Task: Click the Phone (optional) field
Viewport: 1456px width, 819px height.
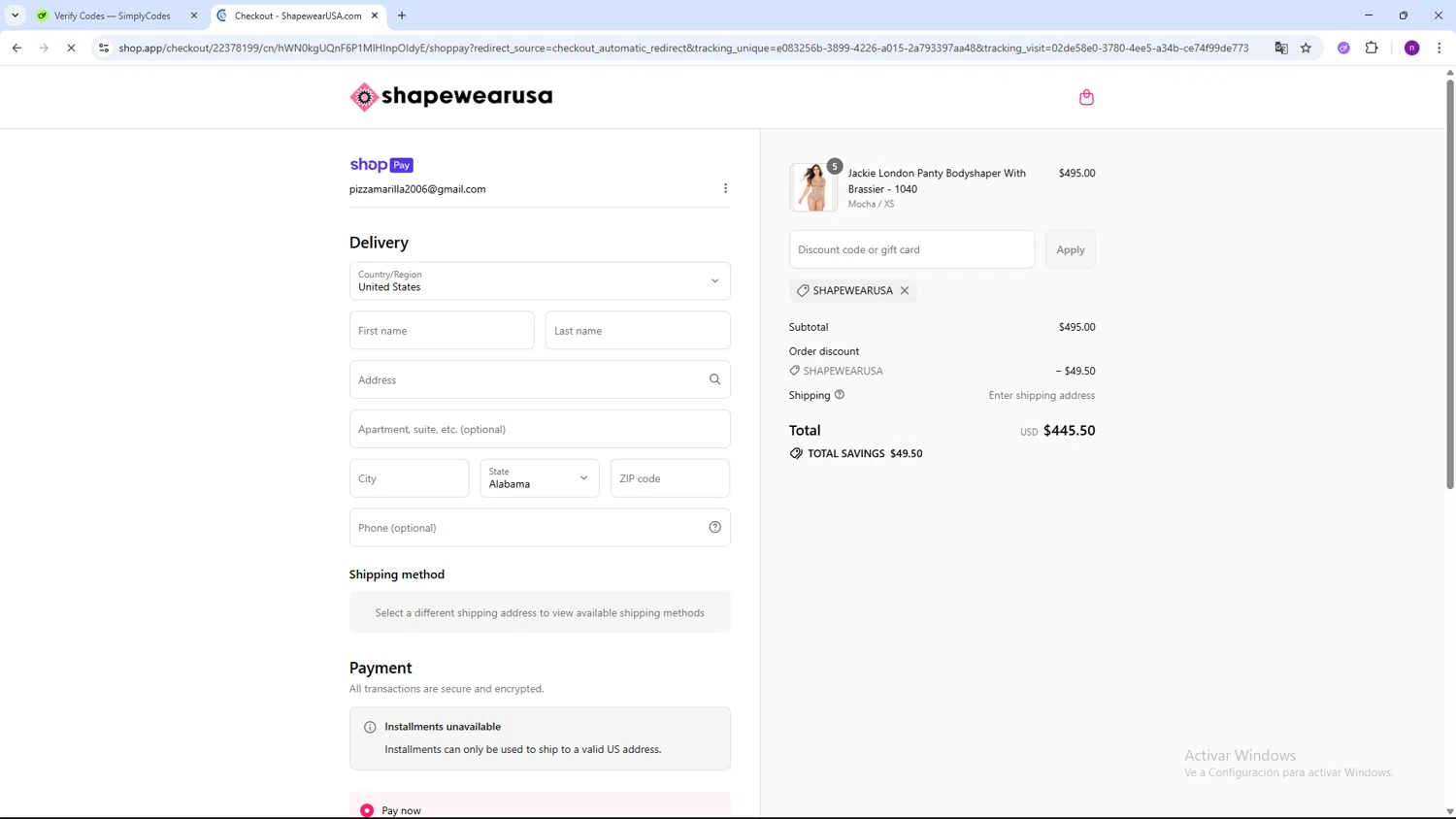Action: pos(540,527)
